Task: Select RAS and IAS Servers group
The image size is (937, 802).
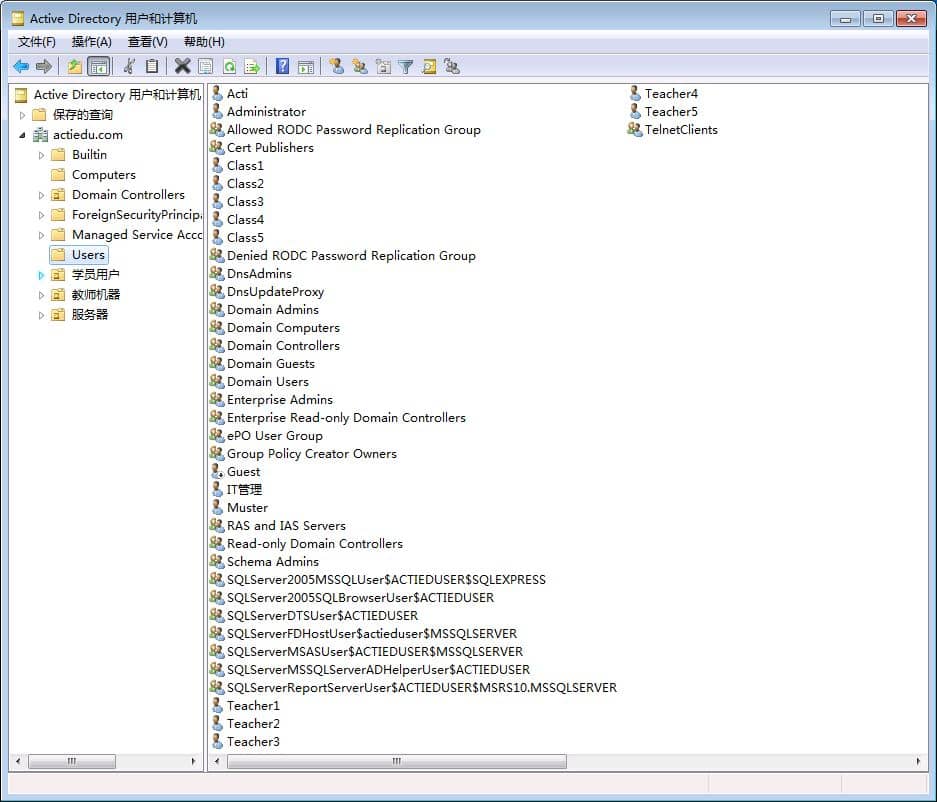Action: pyautogui.click(x=286, y=525)
